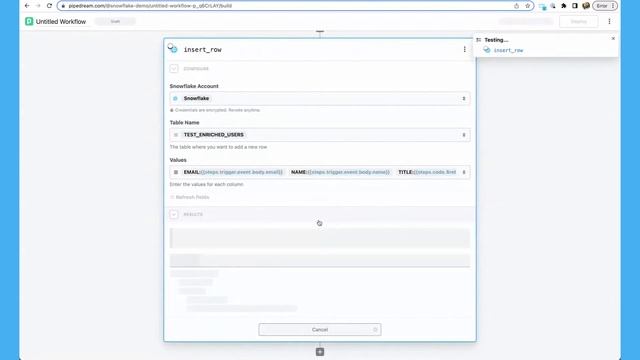
Task: Click the Cancel button
Action: point(320,329)
